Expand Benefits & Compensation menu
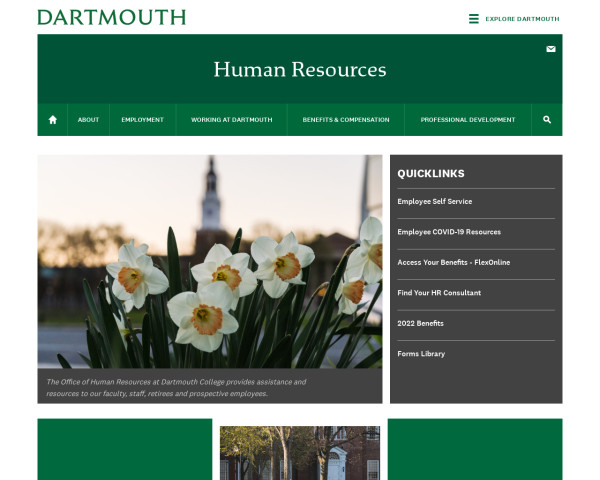The image size is (600, 480). coord(346,120)
